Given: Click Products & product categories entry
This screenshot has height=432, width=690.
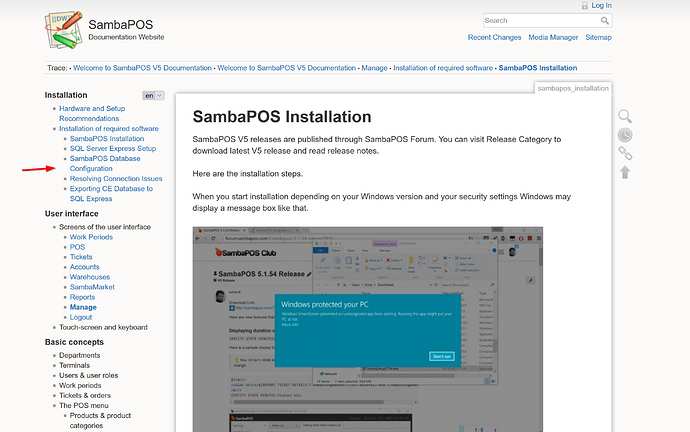Looking at the screenshot, I should tap(100, 421).
